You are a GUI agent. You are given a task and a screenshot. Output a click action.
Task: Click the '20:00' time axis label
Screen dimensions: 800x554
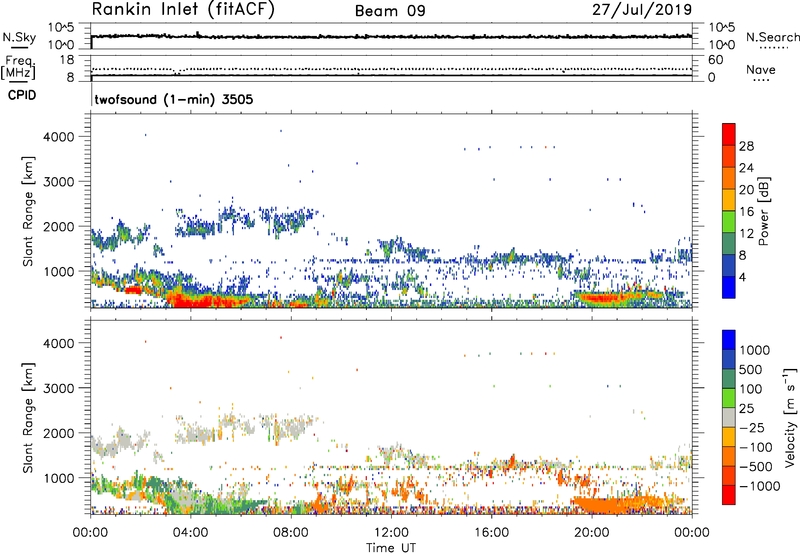coord(591,533)
